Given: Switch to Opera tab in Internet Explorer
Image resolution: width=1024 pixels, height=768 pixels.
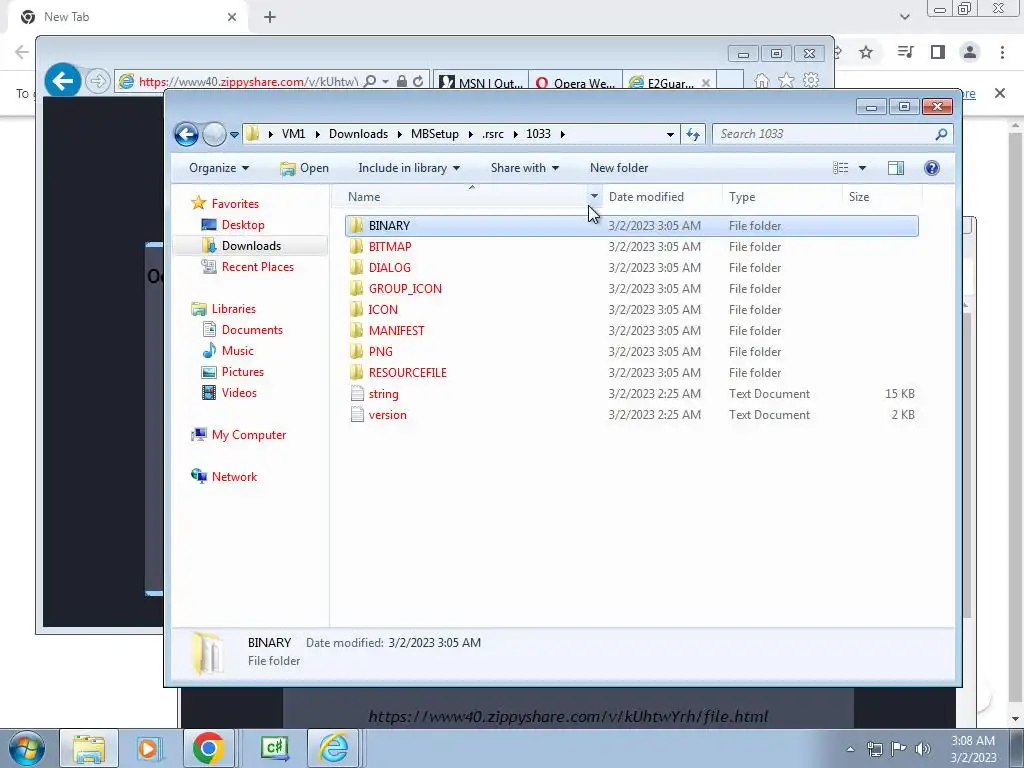Looking at the screenshot, I should pyautogui.click(x=575, y=83).
